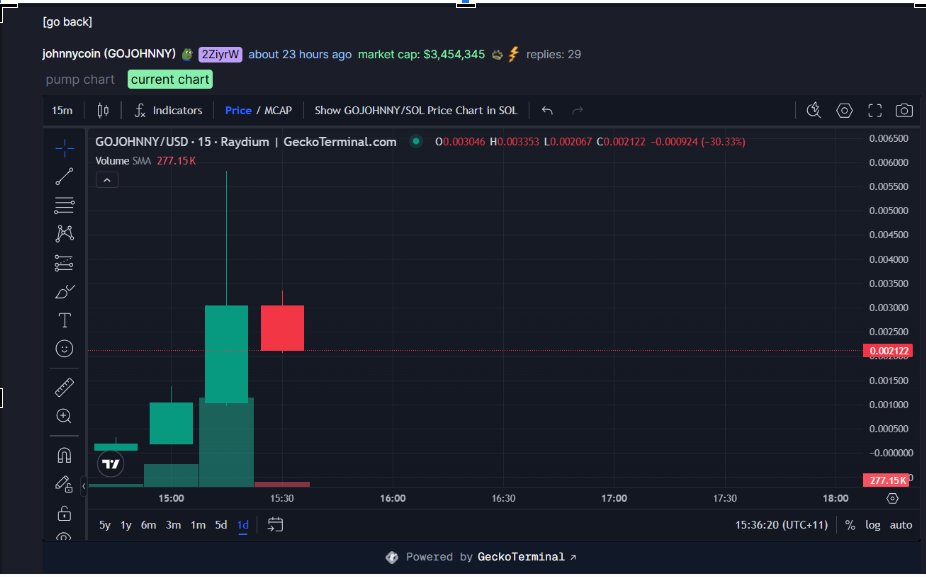Click the Volume SMA indicator label

click(123, 161)
